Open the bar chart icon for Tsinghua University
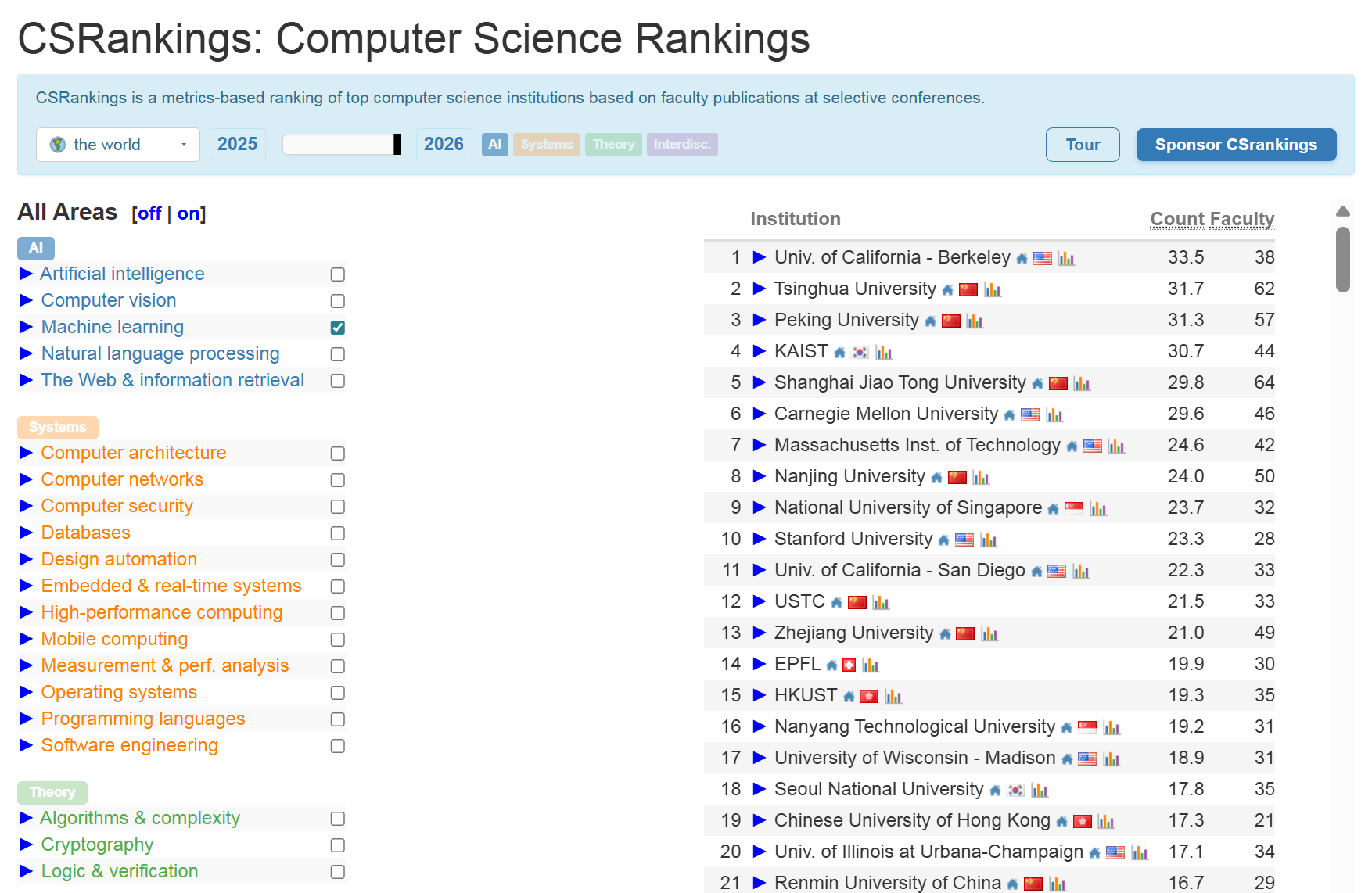Viewport: 1372px width, 893px height. point(993,290)
